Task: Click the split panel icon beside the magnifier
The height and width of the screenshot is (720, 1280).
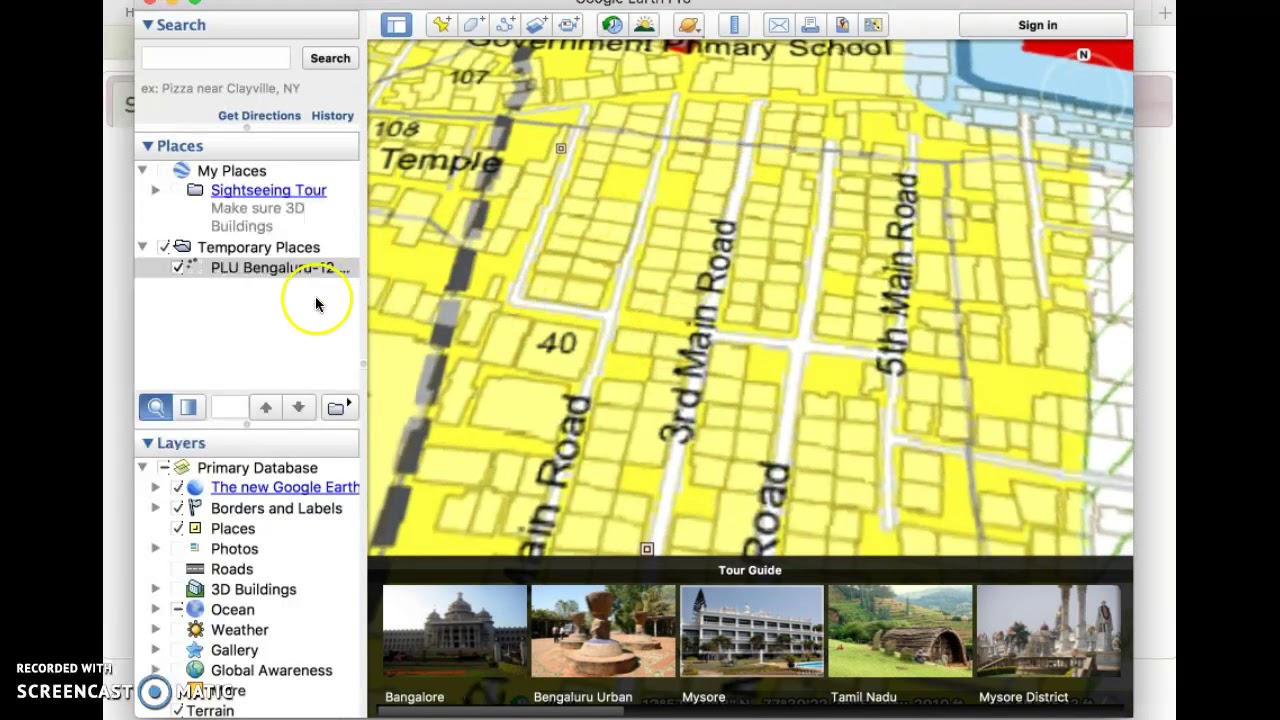Action: 188,407
